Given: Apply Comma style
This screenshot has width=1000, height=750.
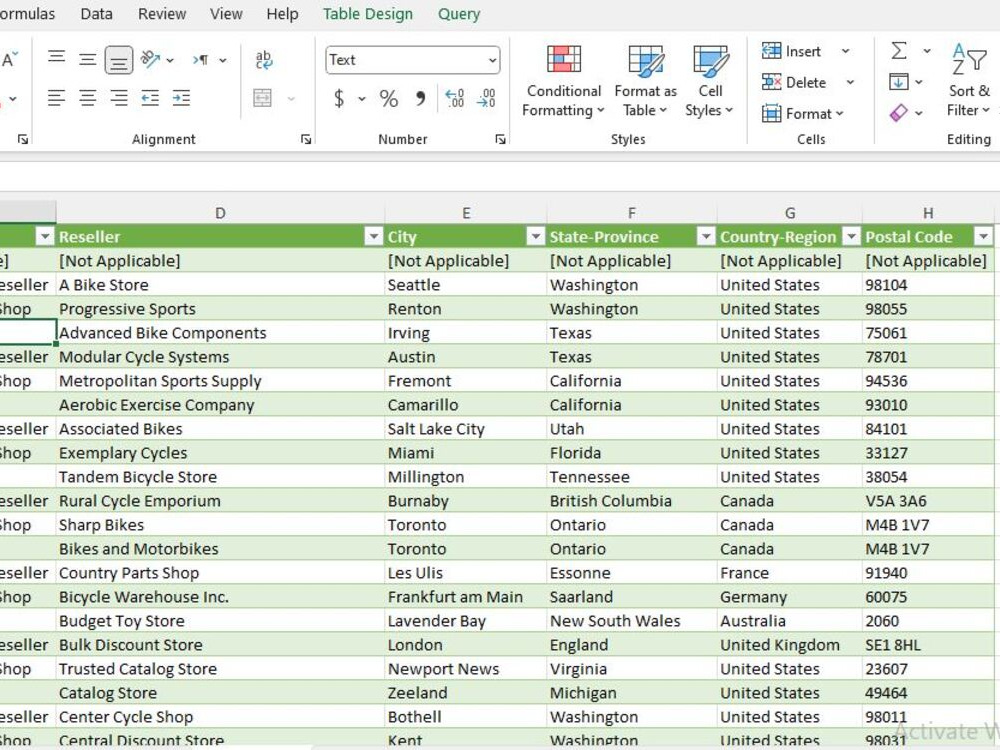Looking at the screenshot, I should [420, 98].
